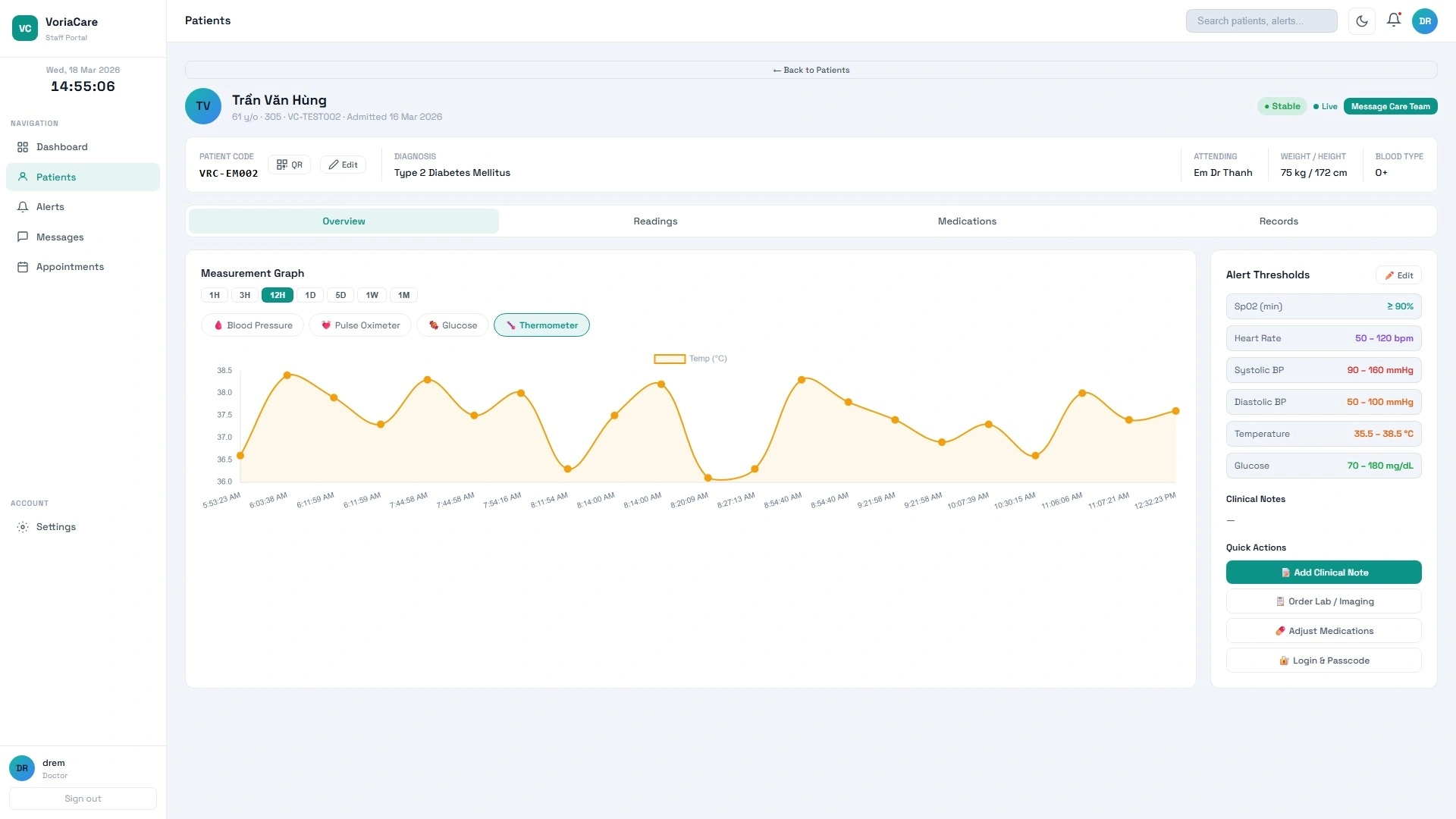This screenshot has width=1456, height=819.
Task: Toggle Temp (°C) legend swatch
Action: (x=670, y=359)
